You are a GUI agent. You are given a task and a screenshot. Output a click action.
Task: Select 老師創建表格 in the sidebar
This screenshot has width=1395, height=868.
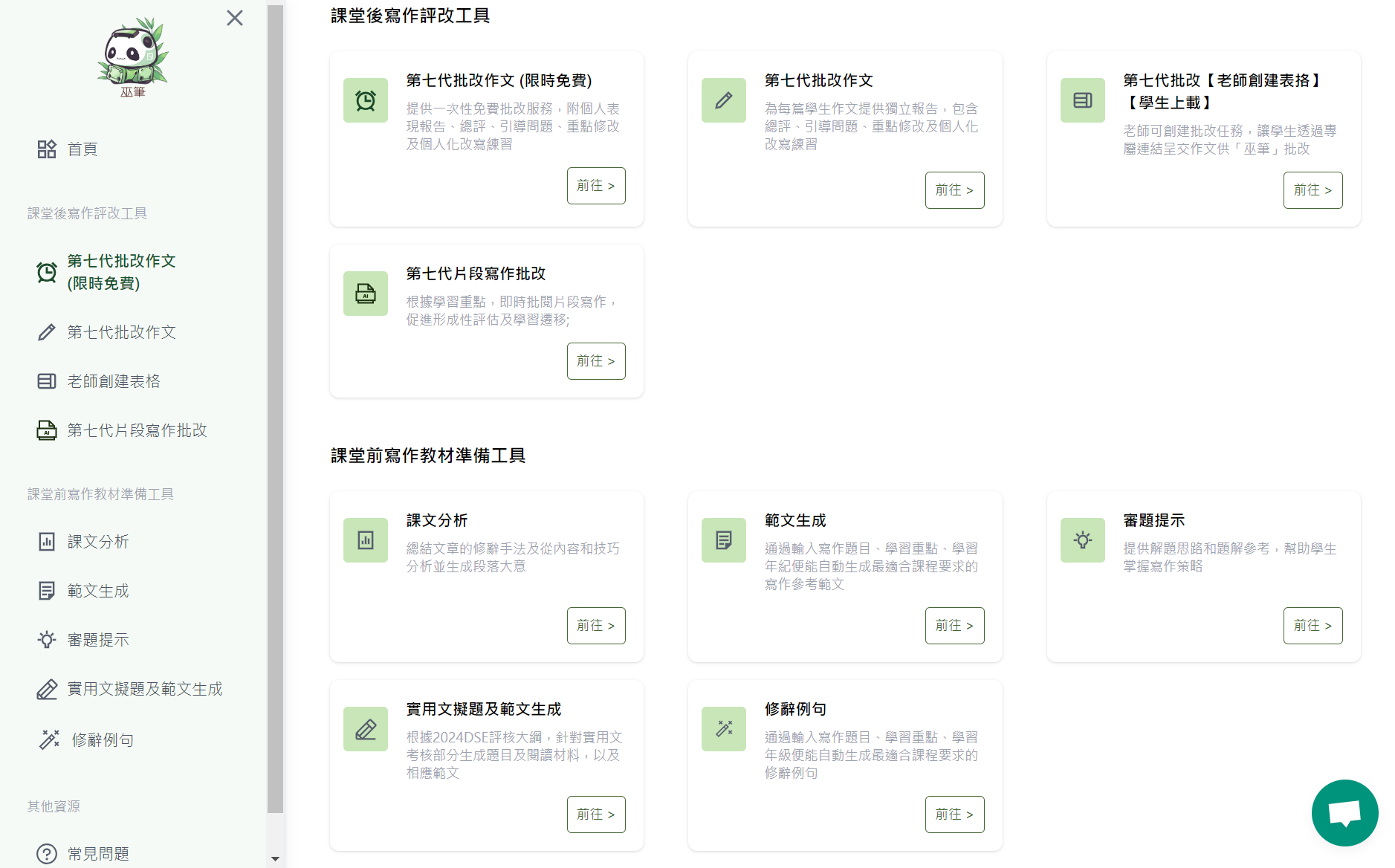tap(114, 381)
